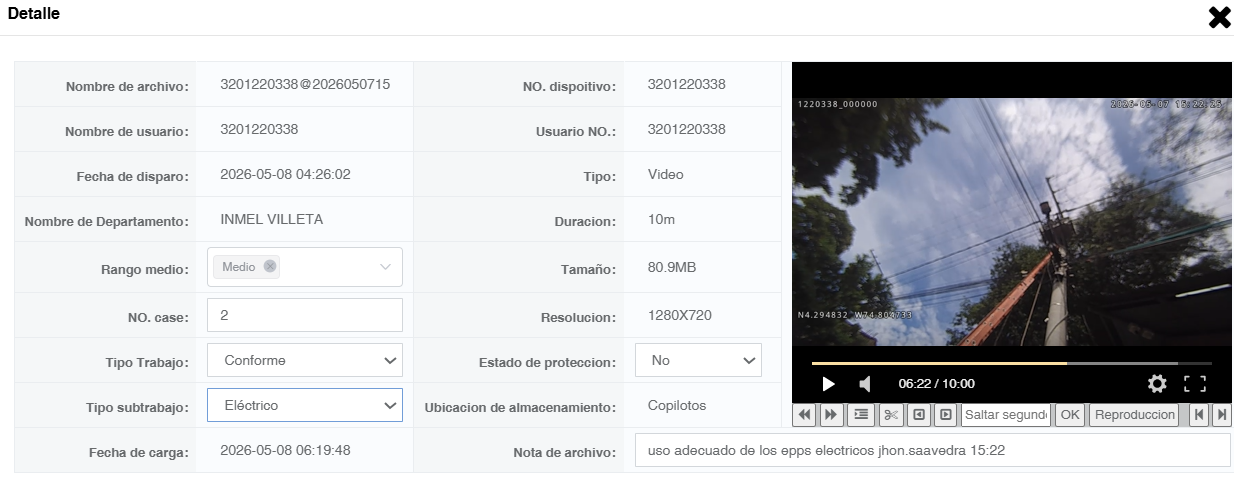Click the Usuario NO. value 3201220338
This screenshot has width=1234, height=484.
click(687, 129)
